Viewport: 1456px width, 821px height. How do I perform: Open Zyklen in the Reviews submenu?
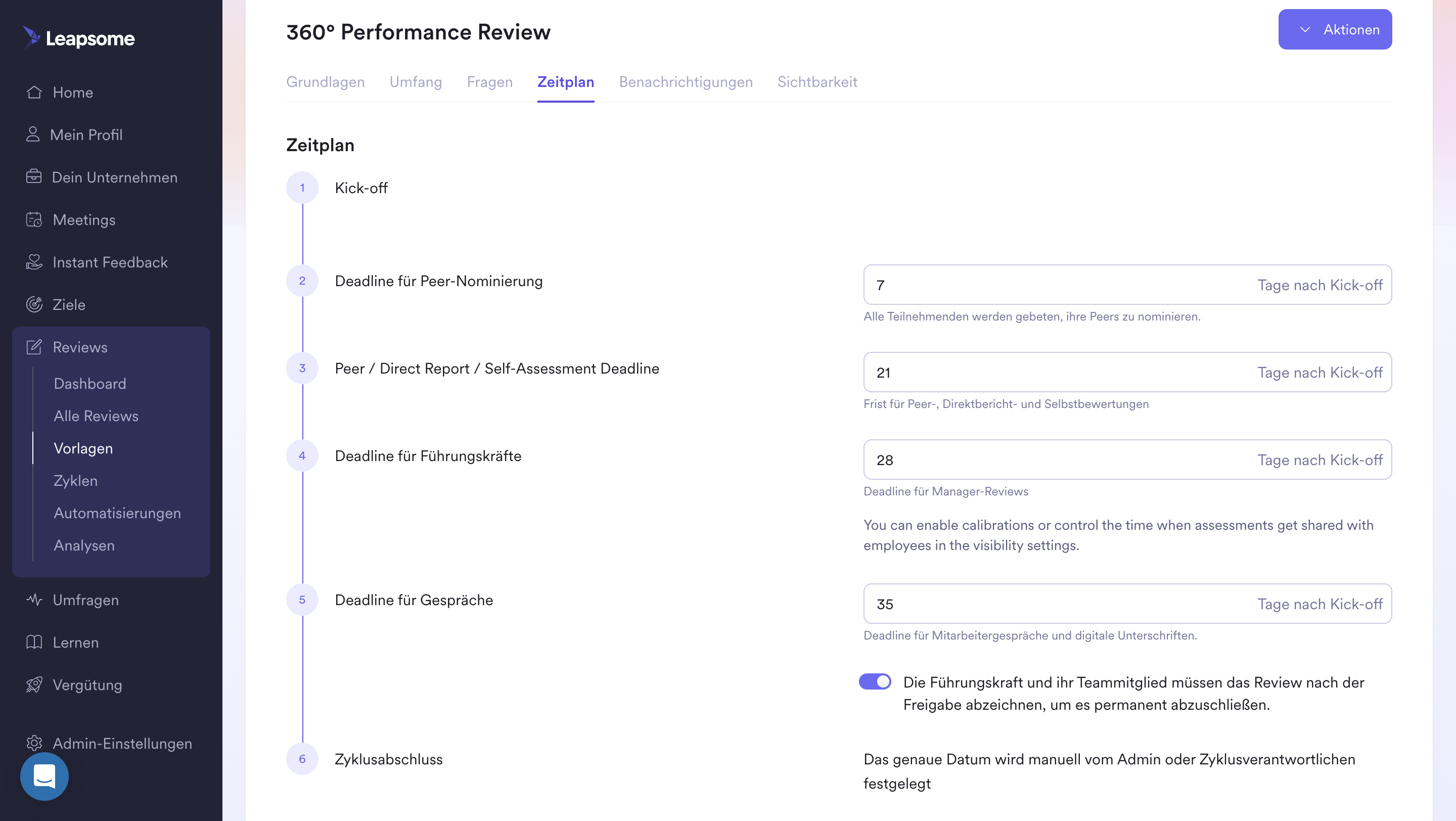(x=76, y=480)
